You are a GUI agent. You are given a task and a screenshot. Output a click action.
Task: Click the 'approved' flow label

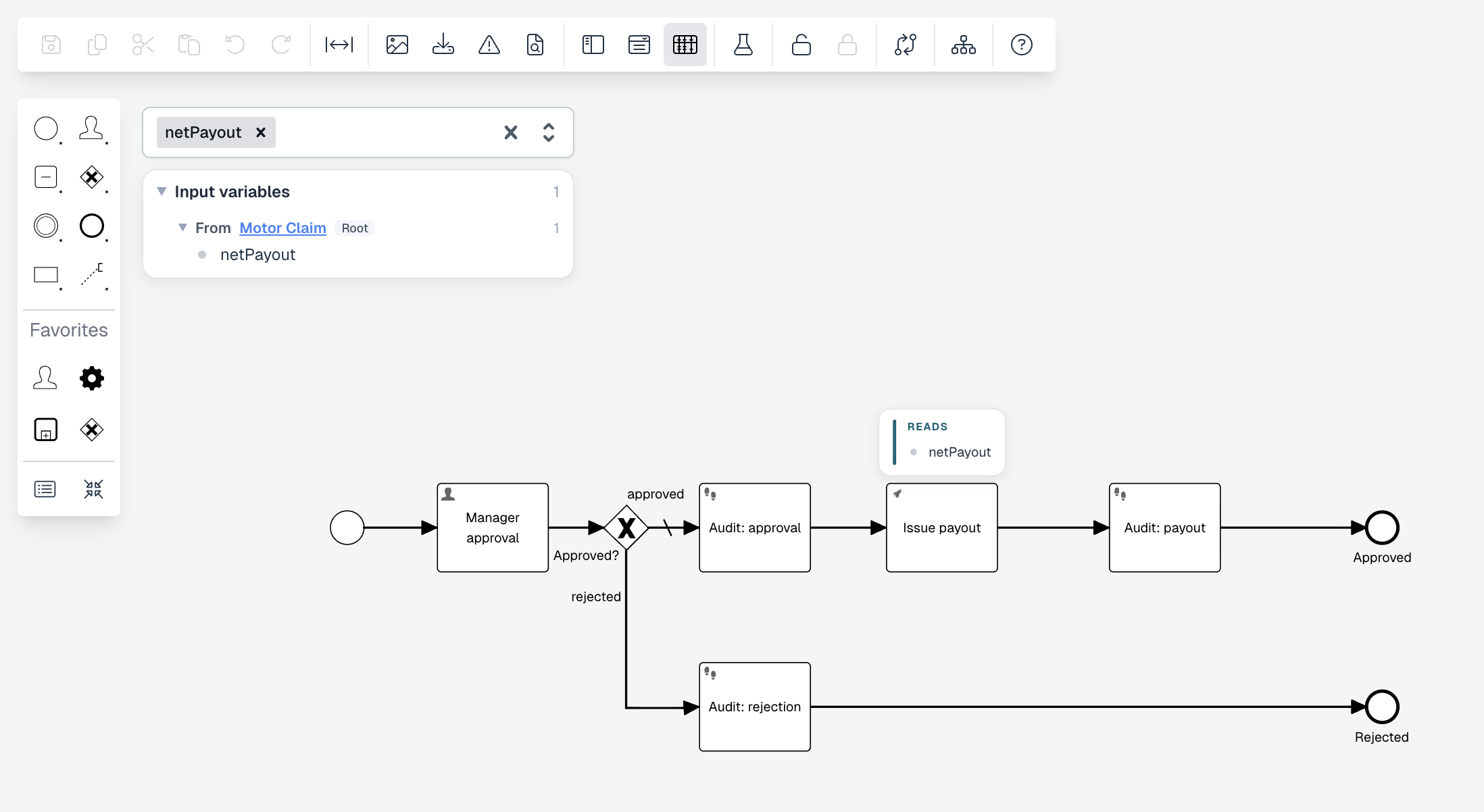(x=656, y=494)
